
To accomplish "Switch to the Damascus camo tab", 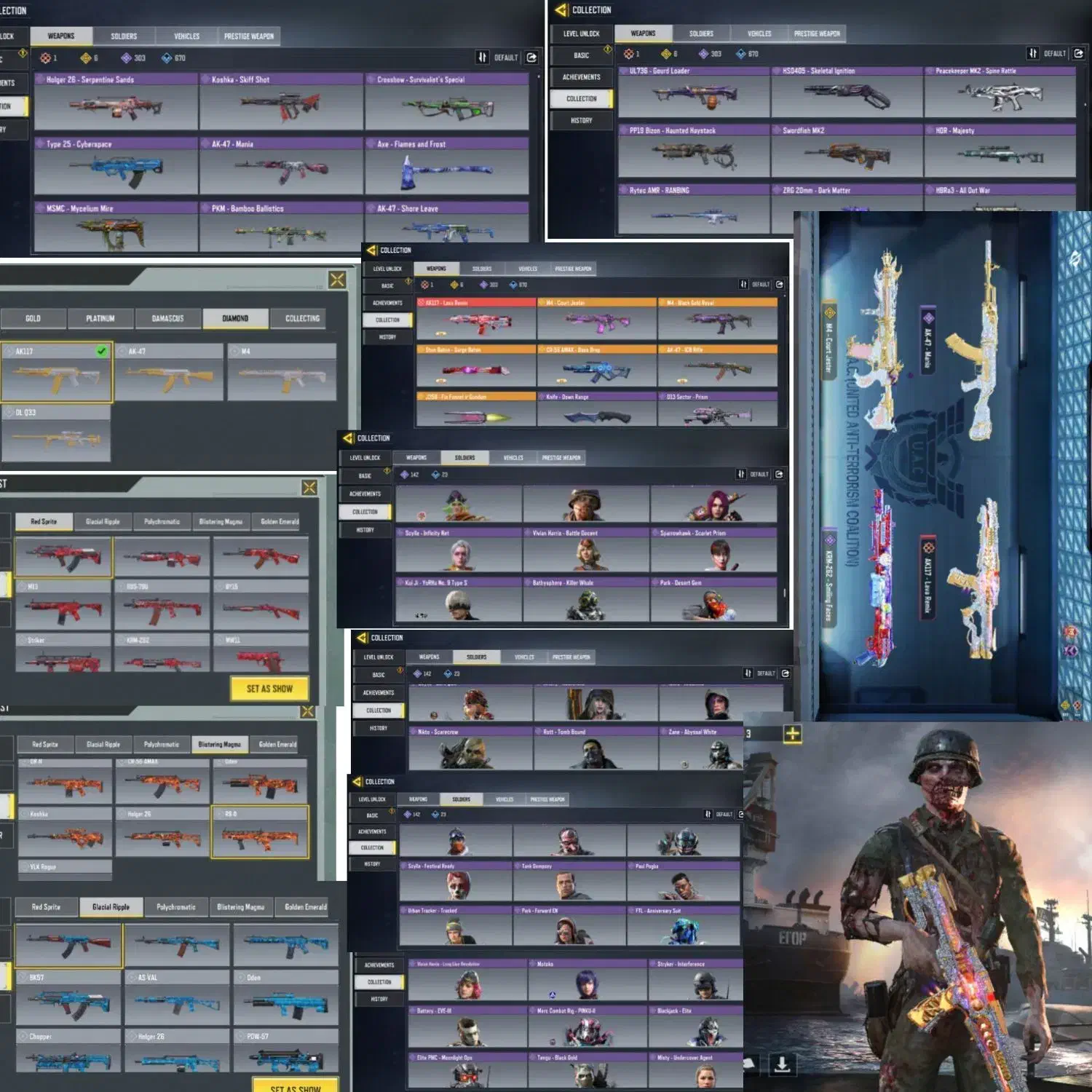I will point(167,319).
